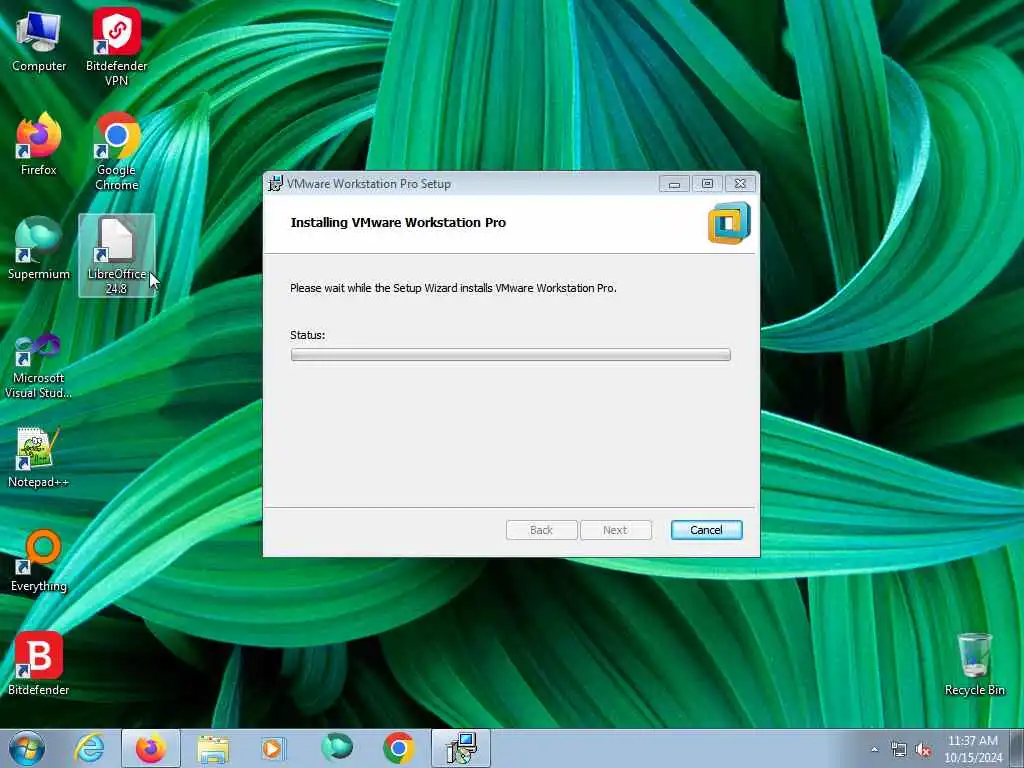Open the network status tray icon
Viewport: 1024px width, 768px height.
point(899,750)
